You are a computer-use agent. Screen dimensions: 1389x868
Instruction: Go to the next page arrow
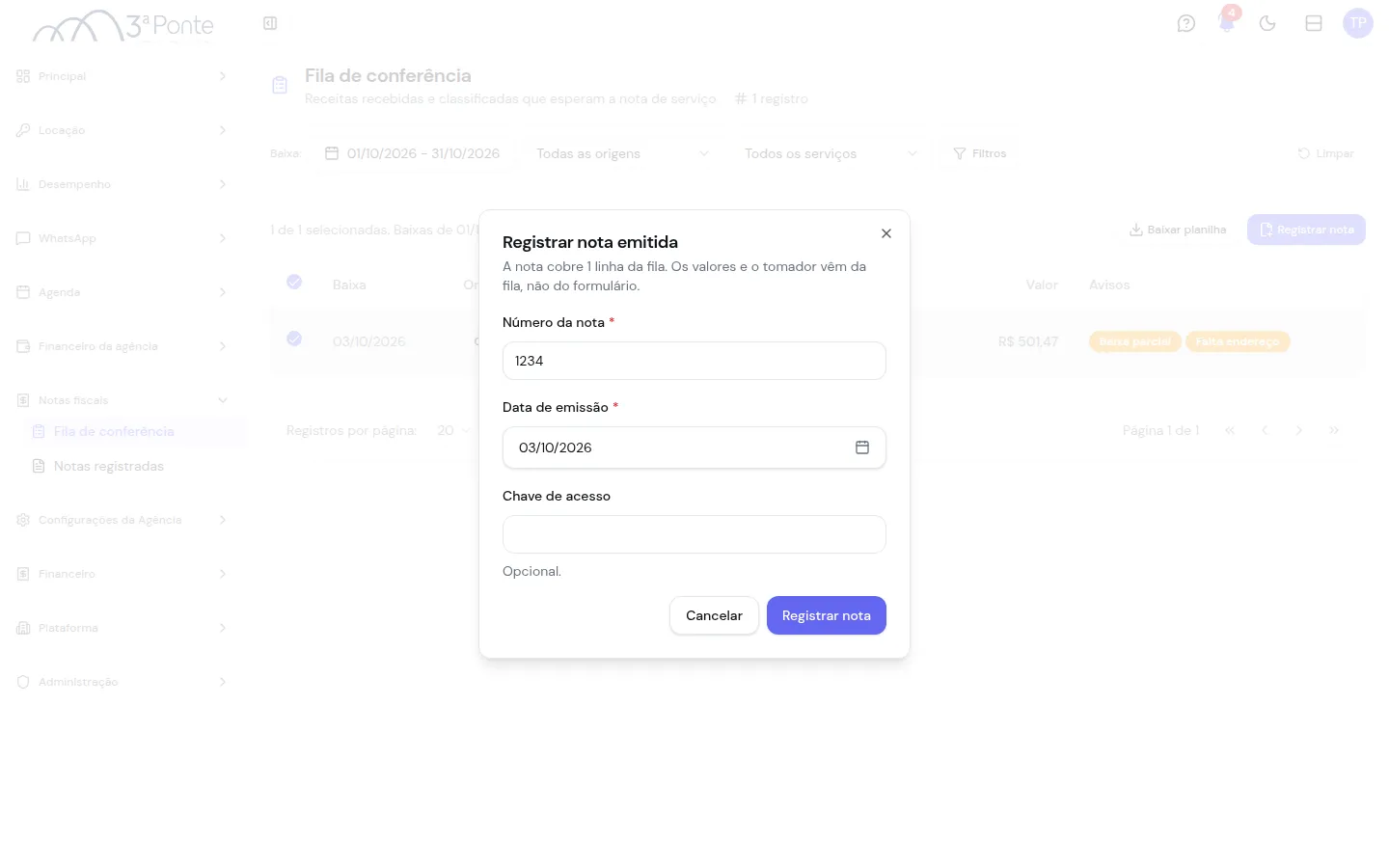[1299, 430]
